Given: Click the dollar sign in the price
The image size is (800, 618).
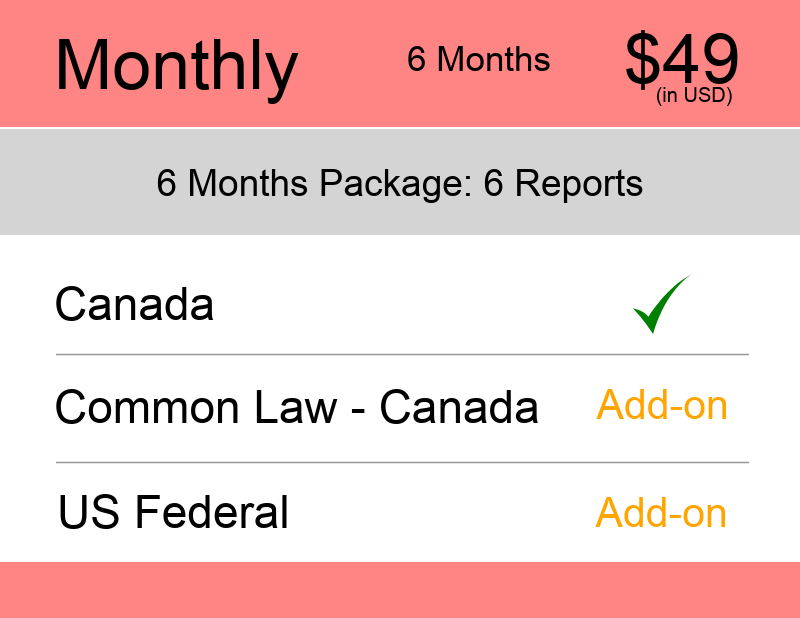Looking at the screenshot, I should [x=645, y=60].
